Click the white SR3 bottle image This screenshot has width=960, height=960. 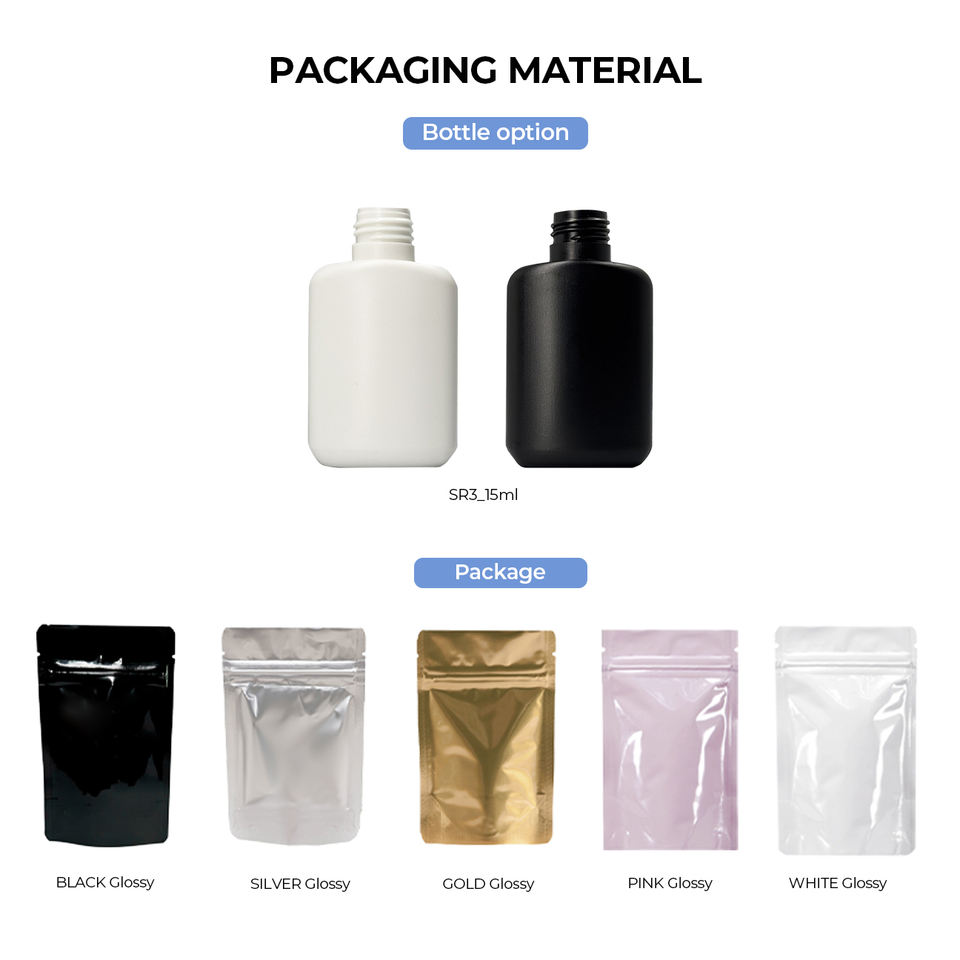(383, 337)
